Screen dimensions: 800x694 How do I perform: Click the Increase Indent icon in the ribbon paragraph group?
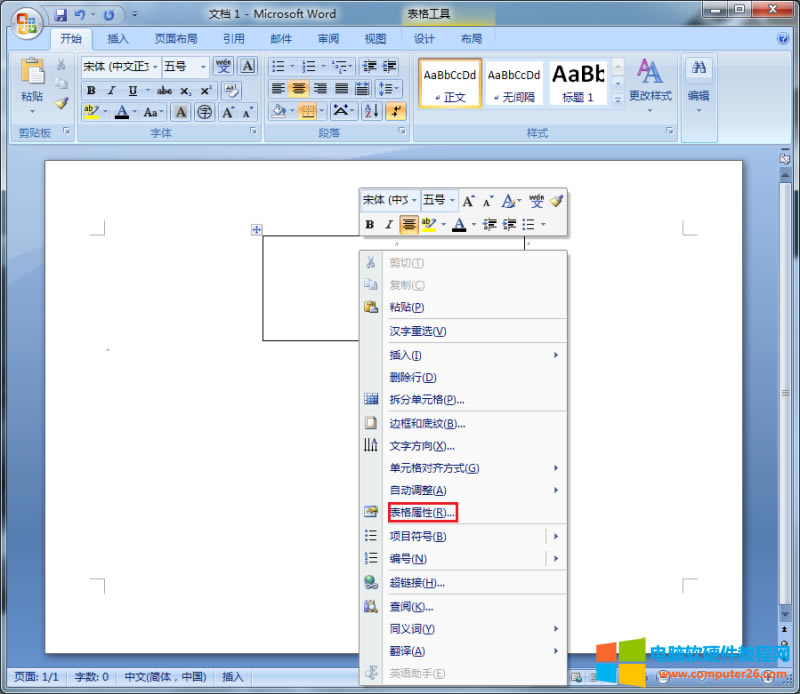[388, 66]
